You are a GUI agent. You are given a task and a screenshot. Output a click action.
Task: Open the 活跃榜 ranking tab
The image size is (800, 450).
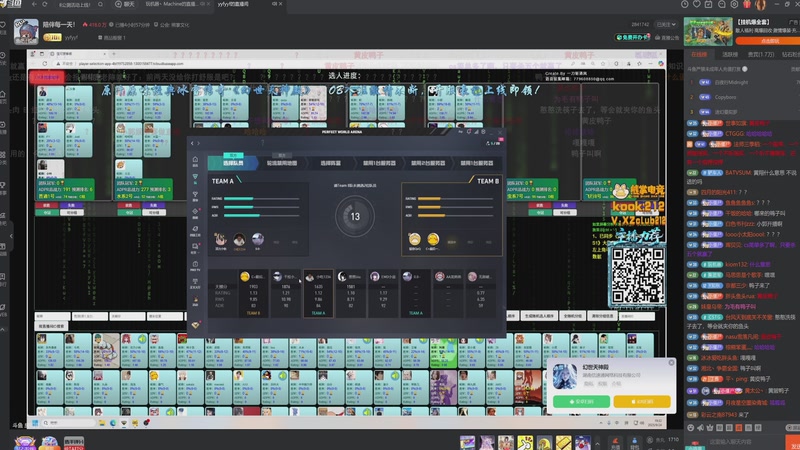730,54
